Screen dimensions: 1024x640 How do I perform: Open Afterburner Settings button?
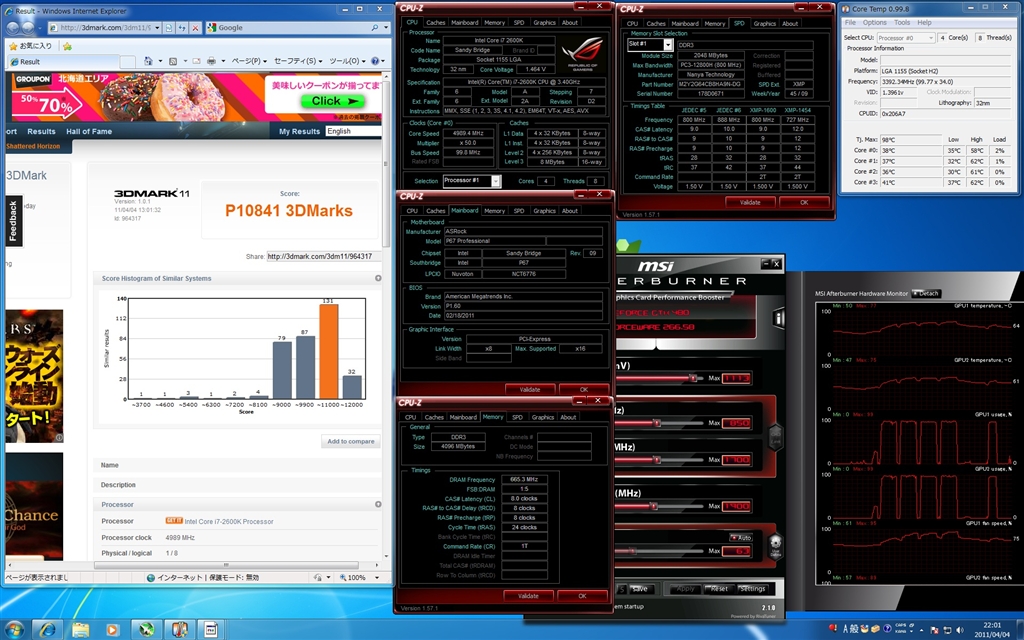(x=752, y=588)
